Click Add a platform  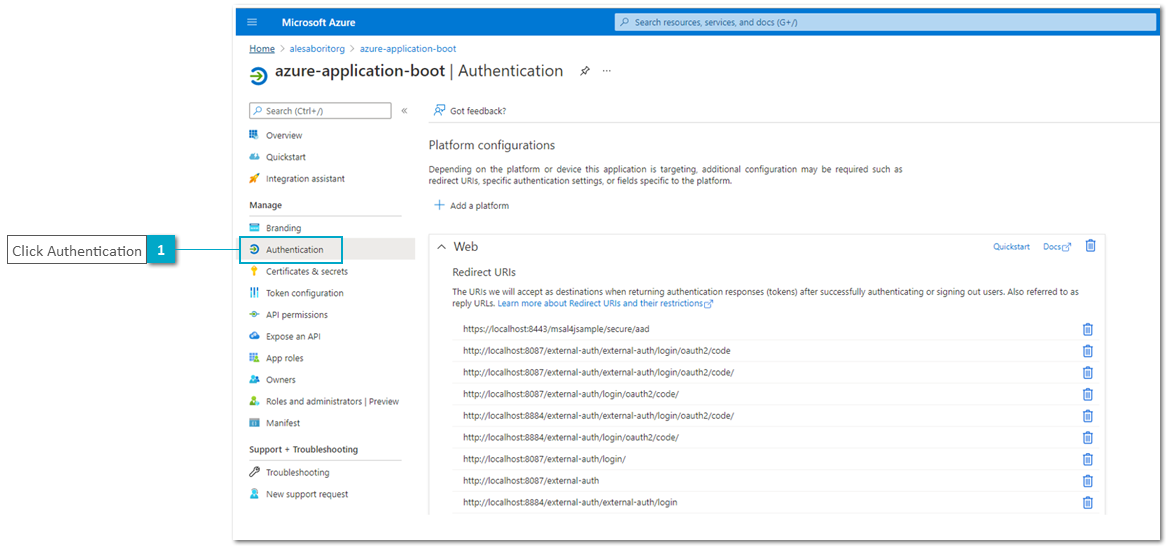tap(472, 205)
